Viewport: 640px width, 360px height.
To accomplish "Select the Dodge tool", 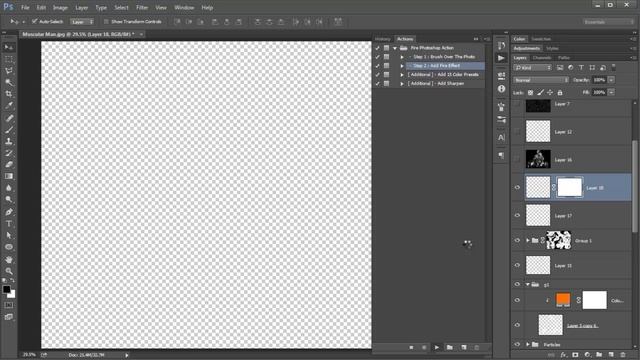I will point(9,199).
